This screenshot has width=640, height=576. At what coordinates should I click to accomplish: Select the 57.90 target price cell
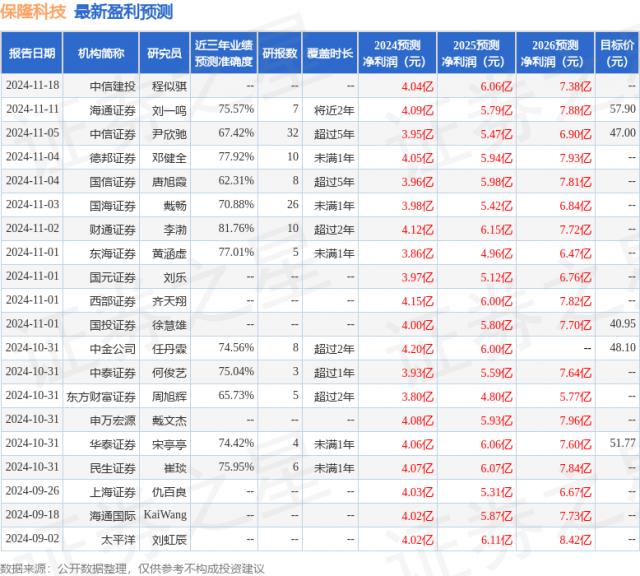(x=620, y=108)
